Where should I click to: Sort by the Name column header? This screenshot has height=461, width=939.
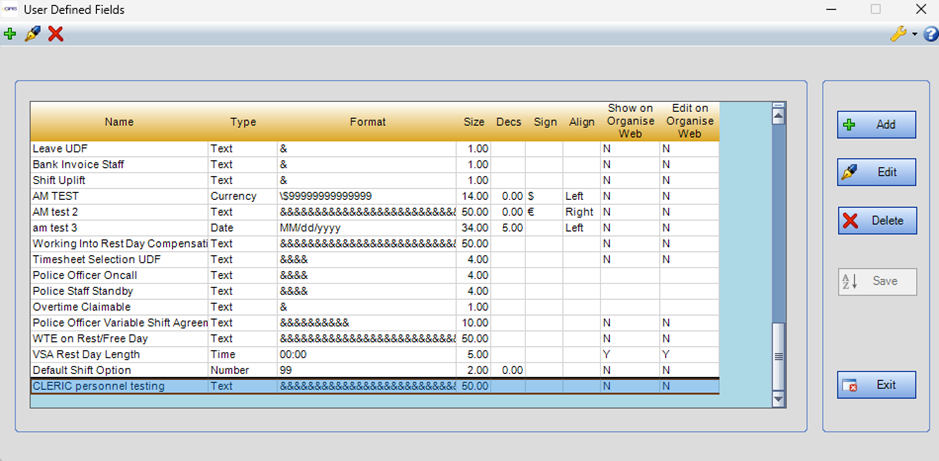pos(118,122)
